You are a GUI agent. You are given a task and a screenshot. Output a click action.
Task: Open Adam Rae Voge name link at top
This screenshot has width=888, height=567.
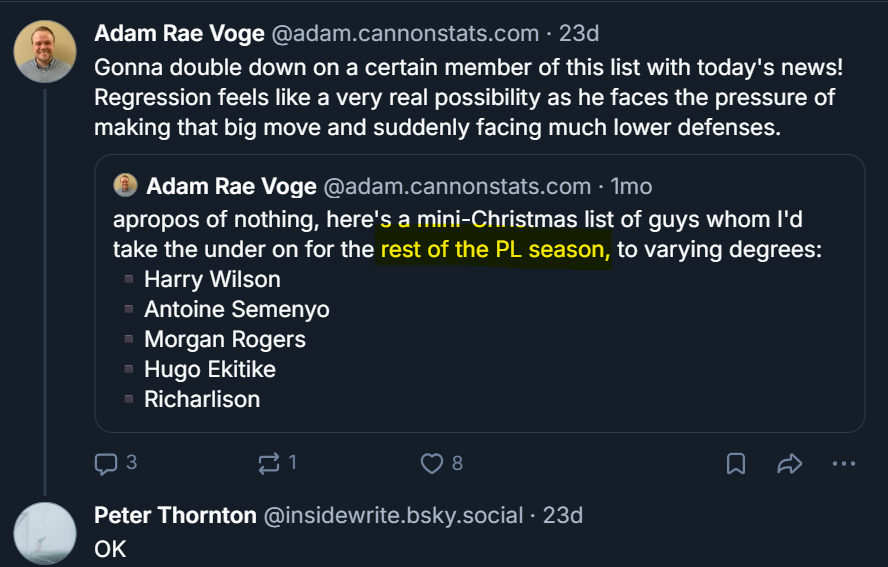177,33
